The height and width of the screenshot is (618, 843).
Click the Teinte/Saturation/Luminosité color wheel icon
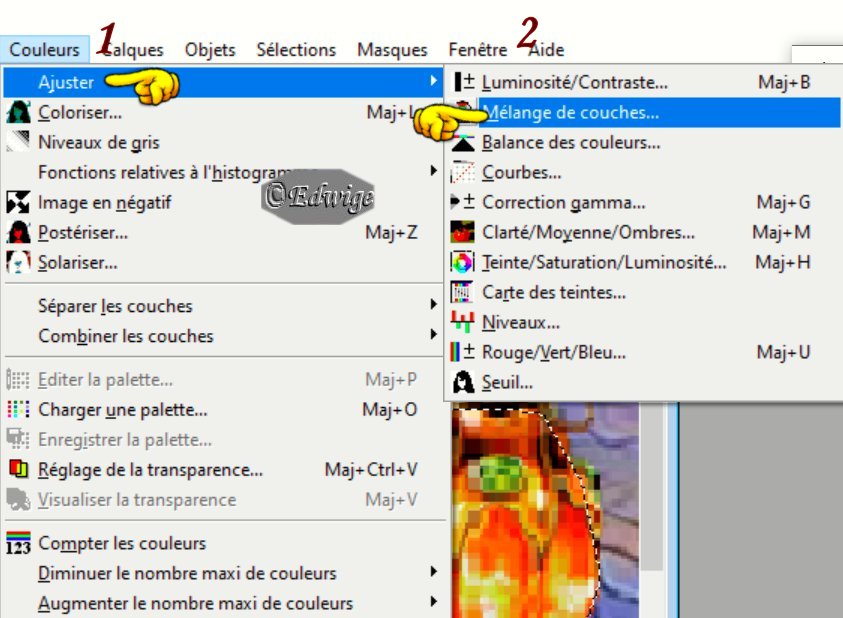(462, 262)
